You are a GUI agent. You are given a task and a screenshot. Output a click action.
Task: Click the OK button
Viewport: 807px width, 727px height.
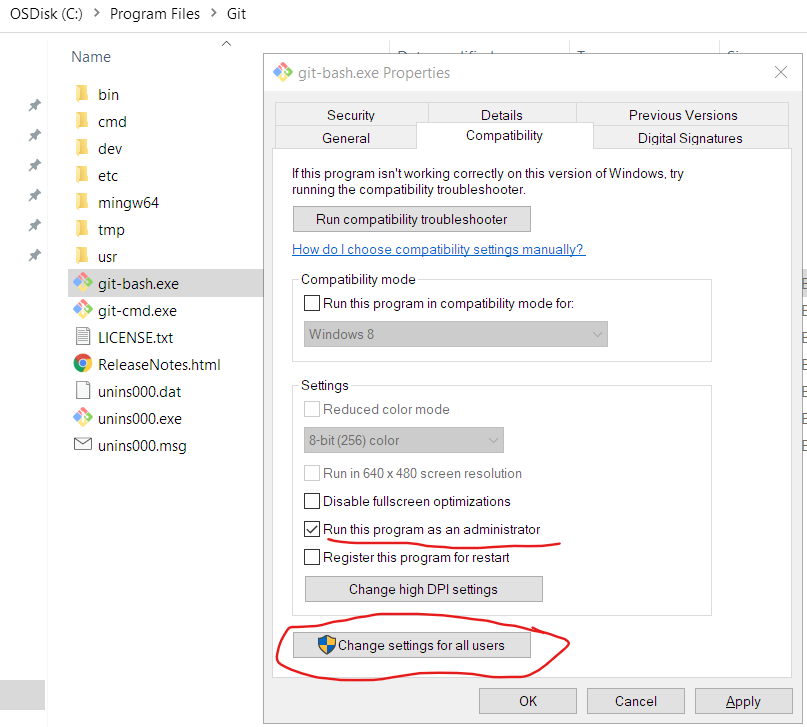click(x=528, y=701)
